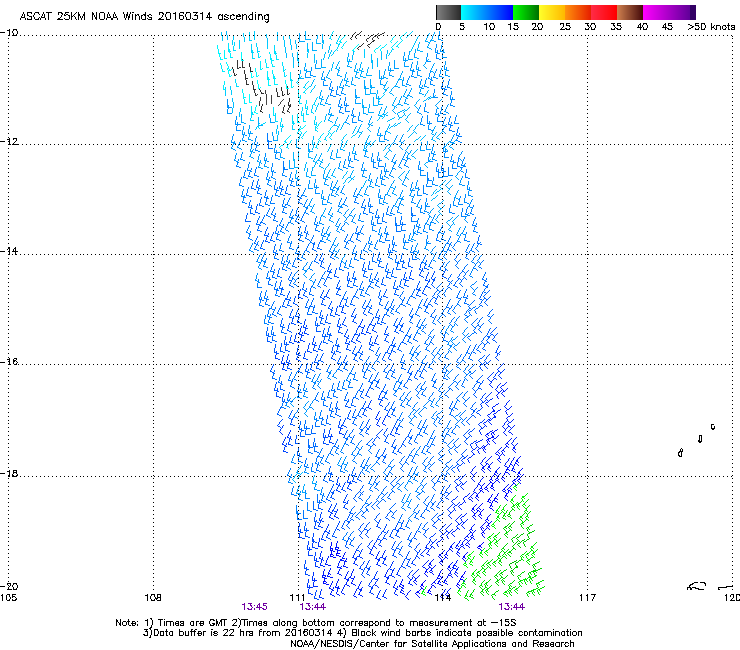Click the cyan 5-10 knots color segment
The height and width of the screenshot is (650, 740).
[474, 12]
